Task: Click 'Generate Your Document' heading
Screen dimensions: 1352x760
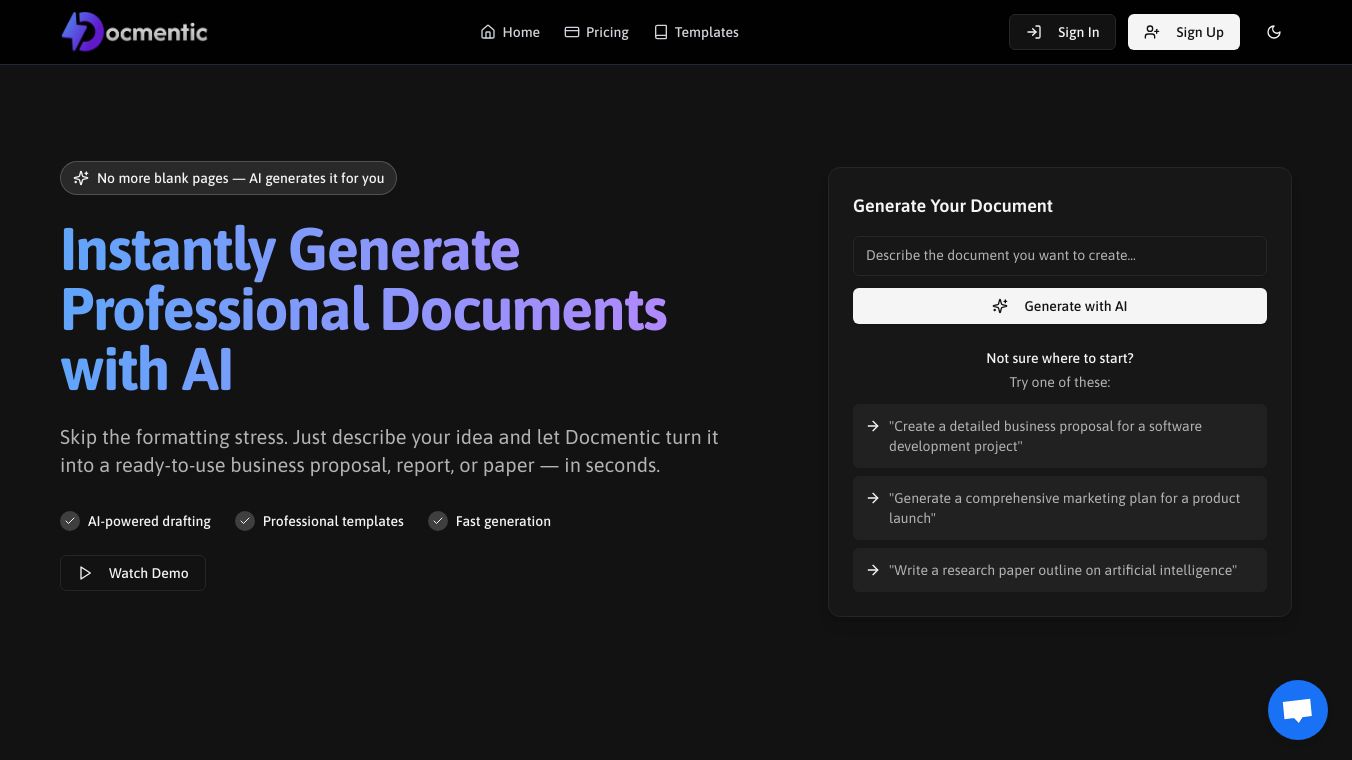Action: pos(953,206)
